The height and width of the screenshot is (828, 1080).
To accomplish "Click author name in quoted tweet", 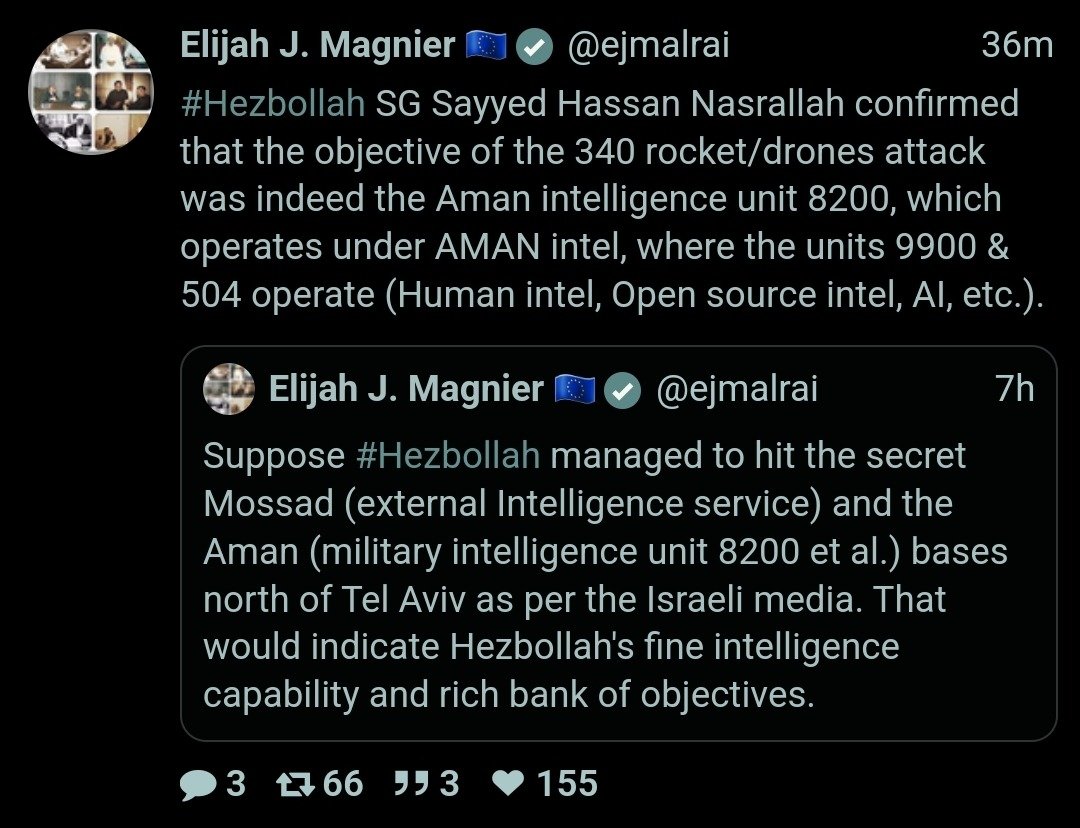I will 406,389.
